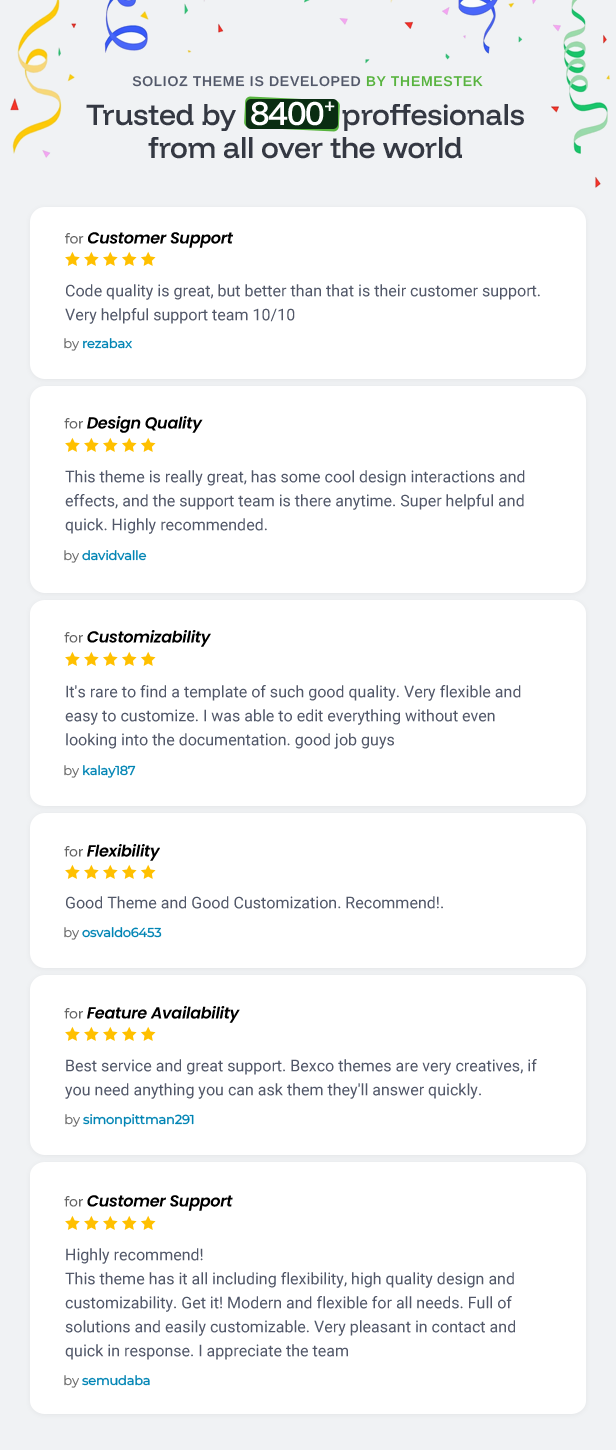Viewport: 616px width, 1450px height.
Task: Select the fifth star under Design Quality
Action: point(150,445)
